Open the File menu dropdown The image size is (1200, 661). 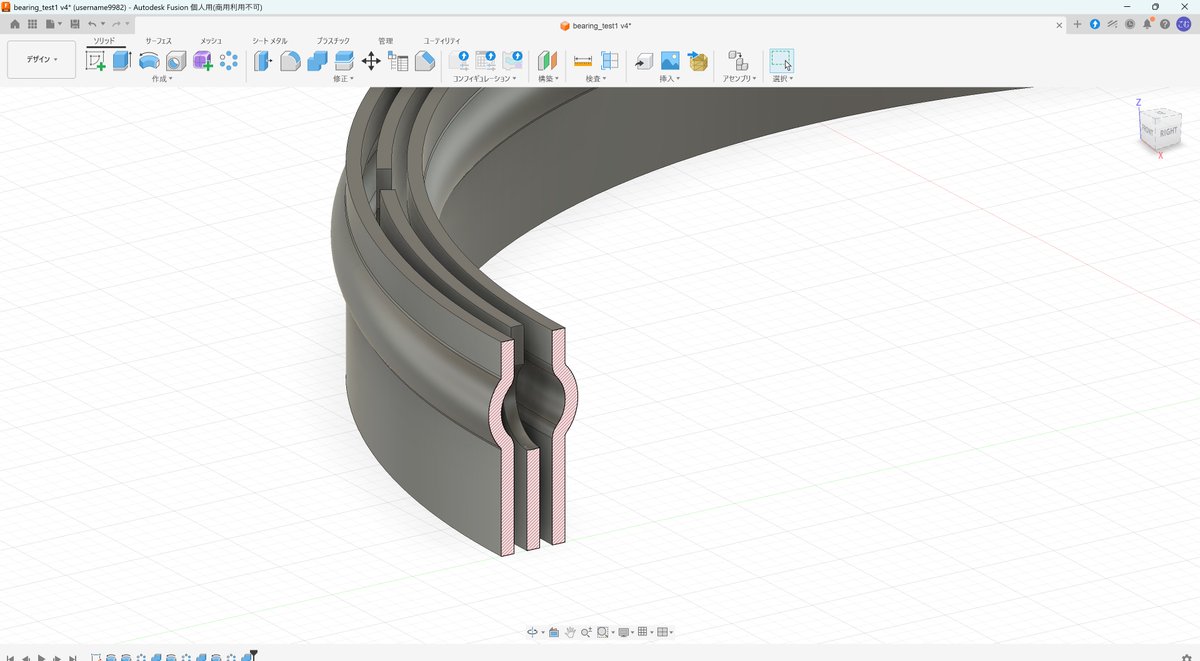[x=54, y=23]
